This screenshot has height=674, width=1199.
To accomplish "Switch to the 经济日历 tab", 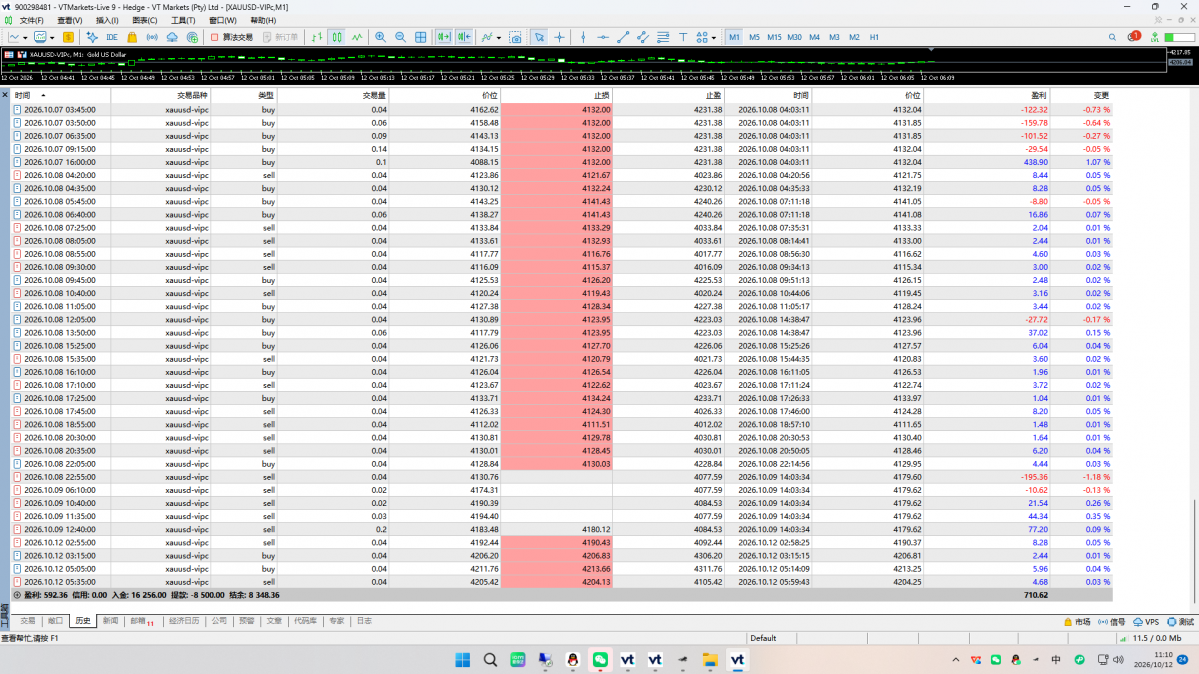I will tap(184, 621).
